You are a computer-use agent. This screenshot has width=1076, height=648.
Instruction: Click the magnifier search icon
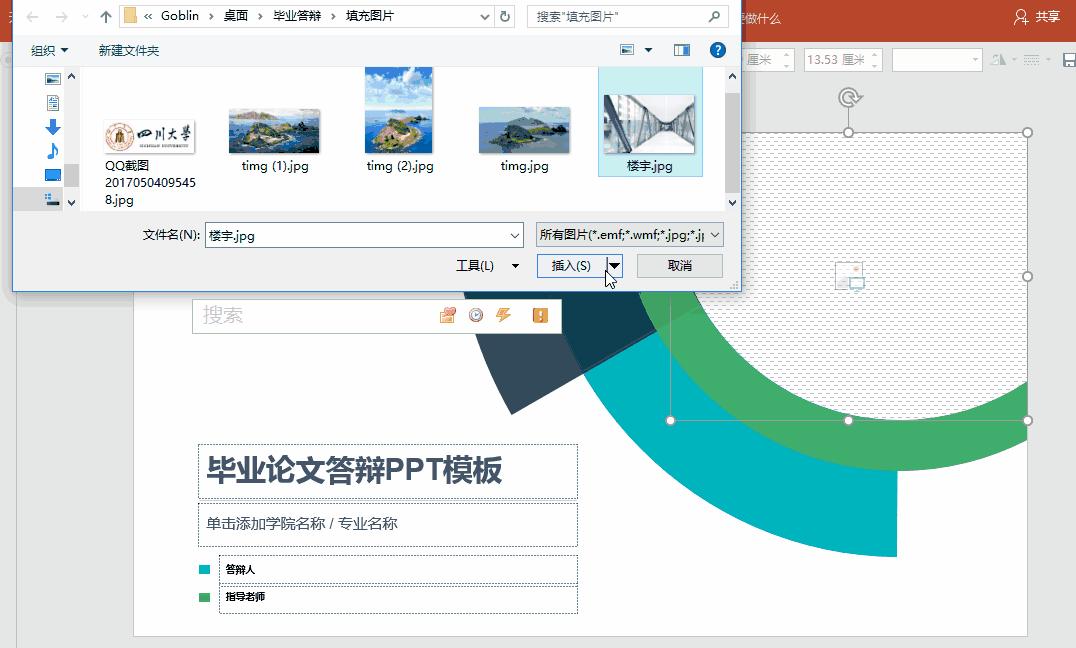click(x=714, y=16)
